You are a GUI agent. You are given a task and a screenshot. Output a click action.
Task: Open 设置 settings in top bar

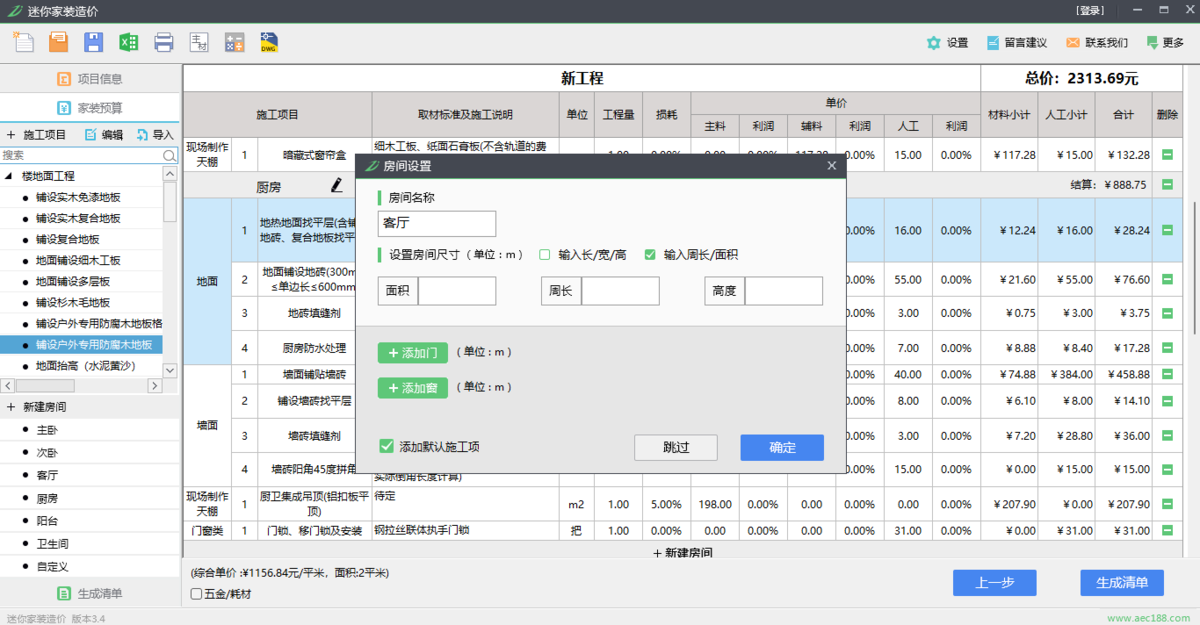(x=947, y=43)
